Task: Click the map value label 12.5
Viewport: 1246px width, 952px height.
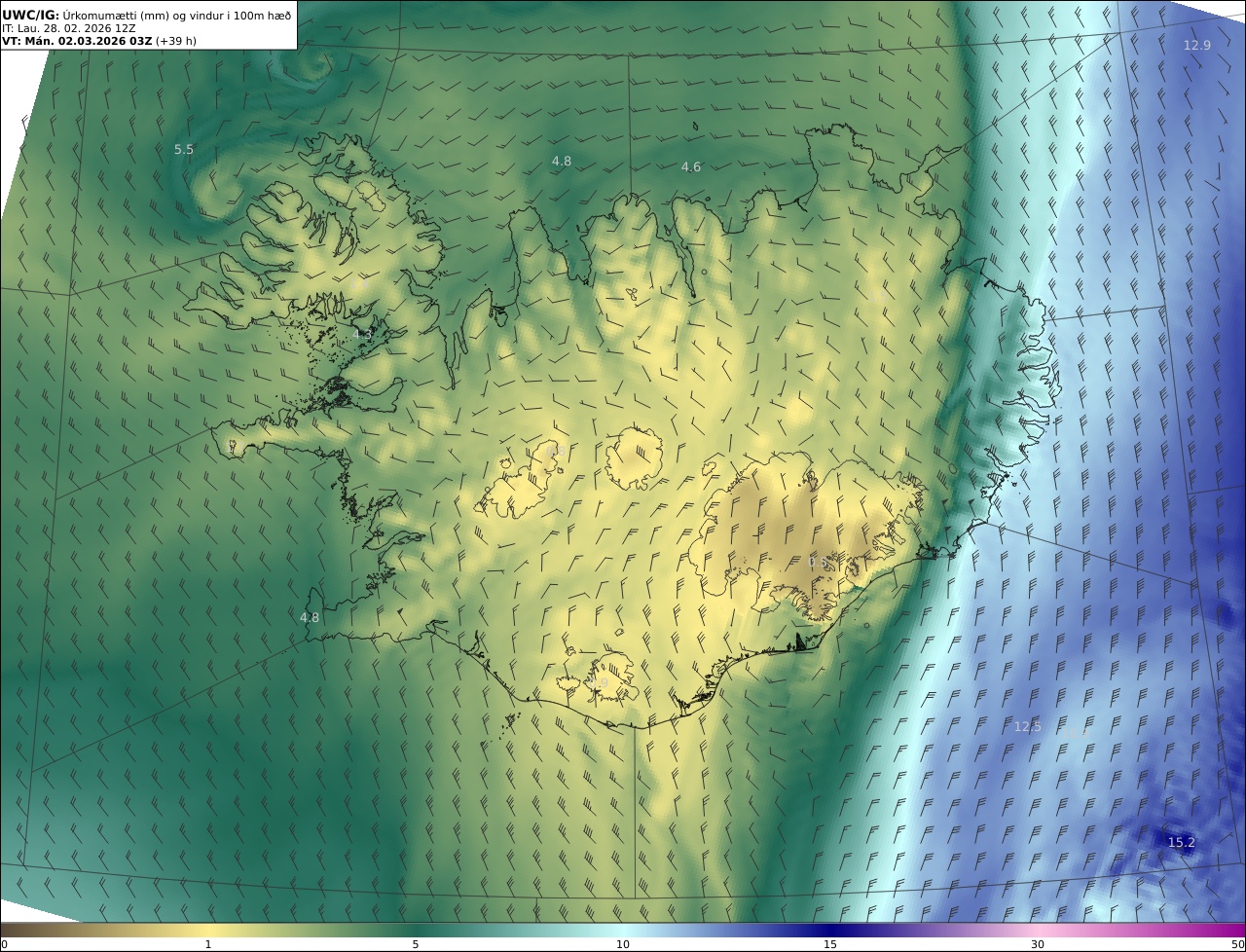Action: click(x=1027, y=726)
